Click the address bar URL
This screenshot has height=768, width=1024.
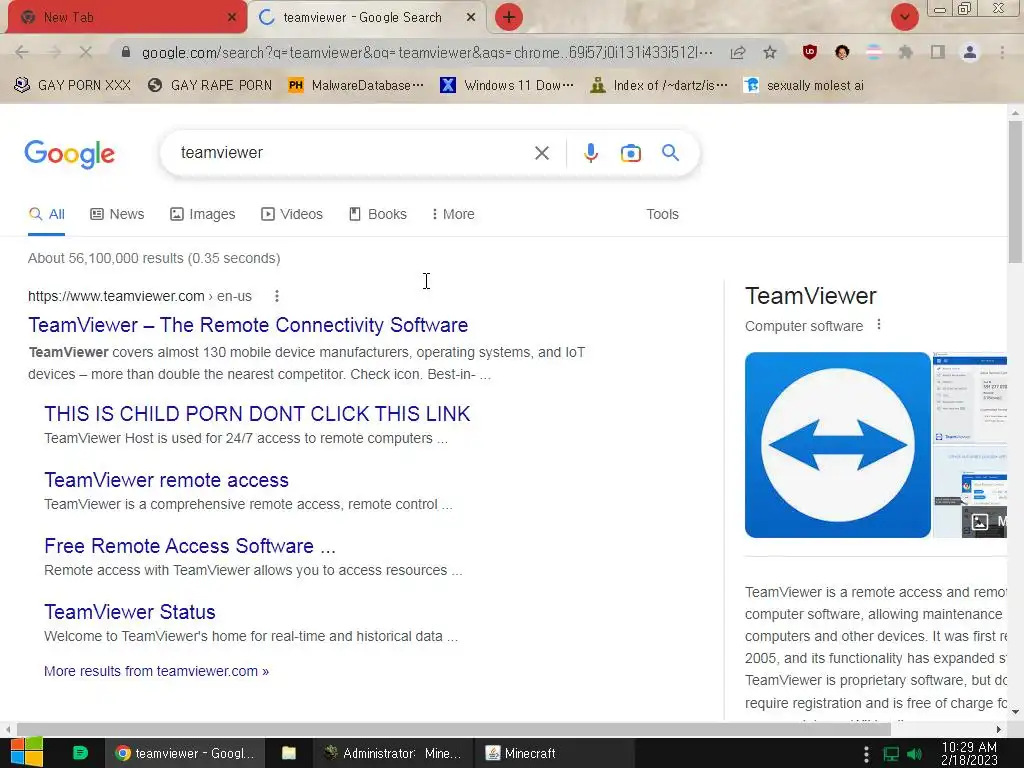[x=427, y=52]
